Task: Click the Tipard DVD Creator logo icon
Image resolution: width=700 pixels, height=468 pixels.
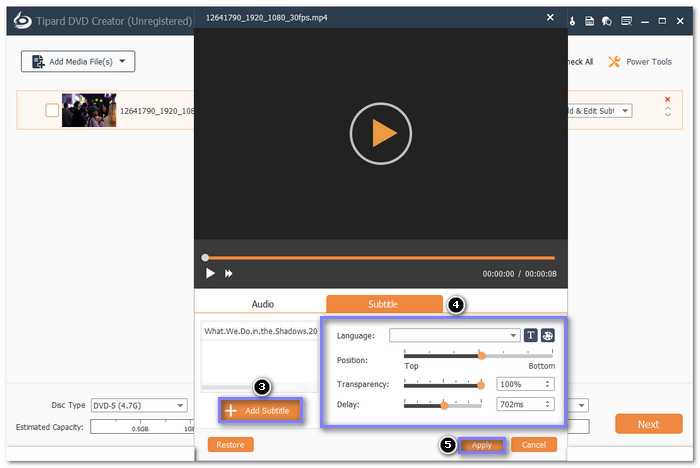Action: coord(23,21)
